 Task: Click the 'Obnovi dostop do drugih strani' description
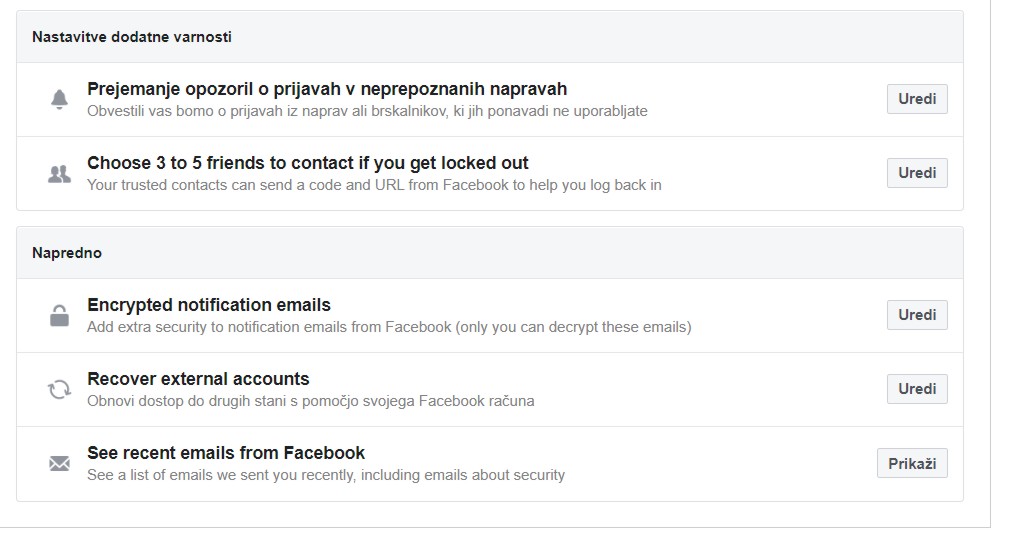point(310,401)
